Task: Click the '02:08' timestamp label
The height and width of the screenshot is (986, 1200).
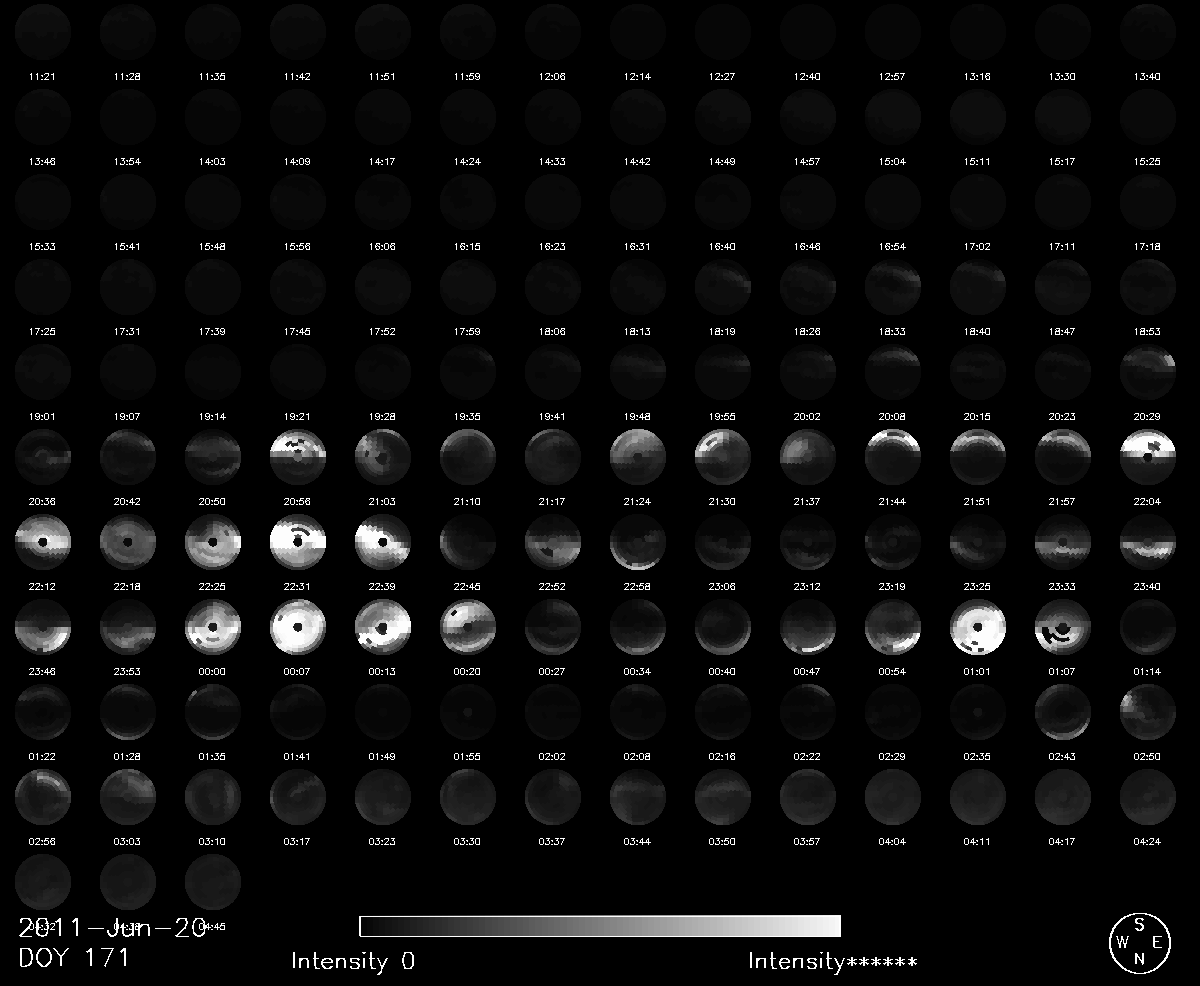Action: pos(637,757)
